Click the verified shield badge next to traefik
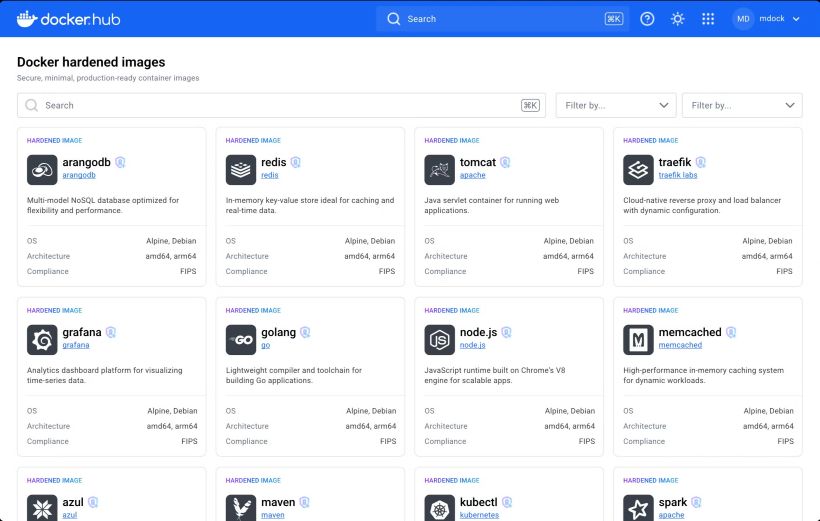 tap(700, 162)
